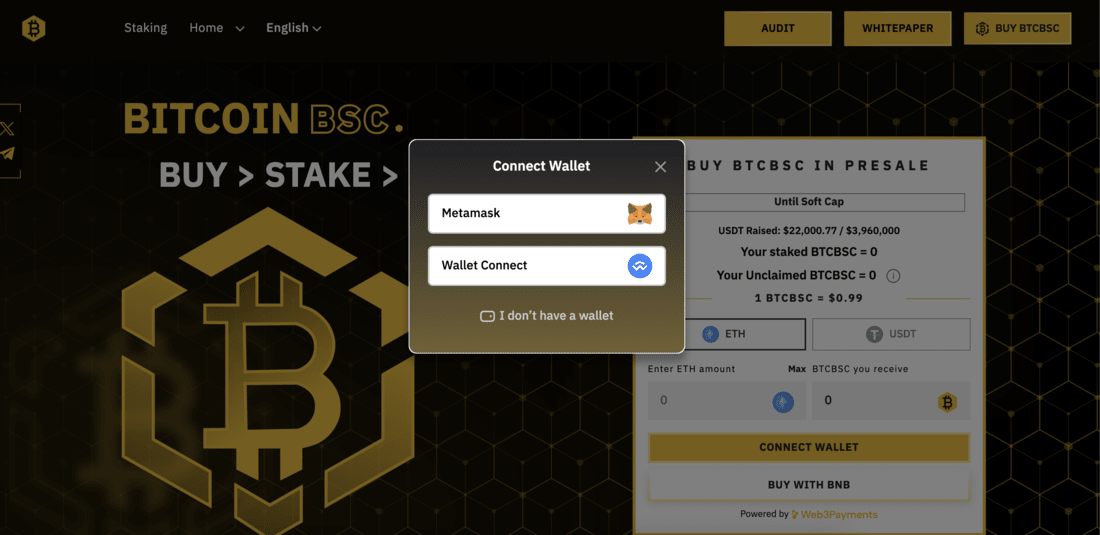Select the ETH payment option
The height and width of the screenshot is (535, 1100).
[726, 334]
